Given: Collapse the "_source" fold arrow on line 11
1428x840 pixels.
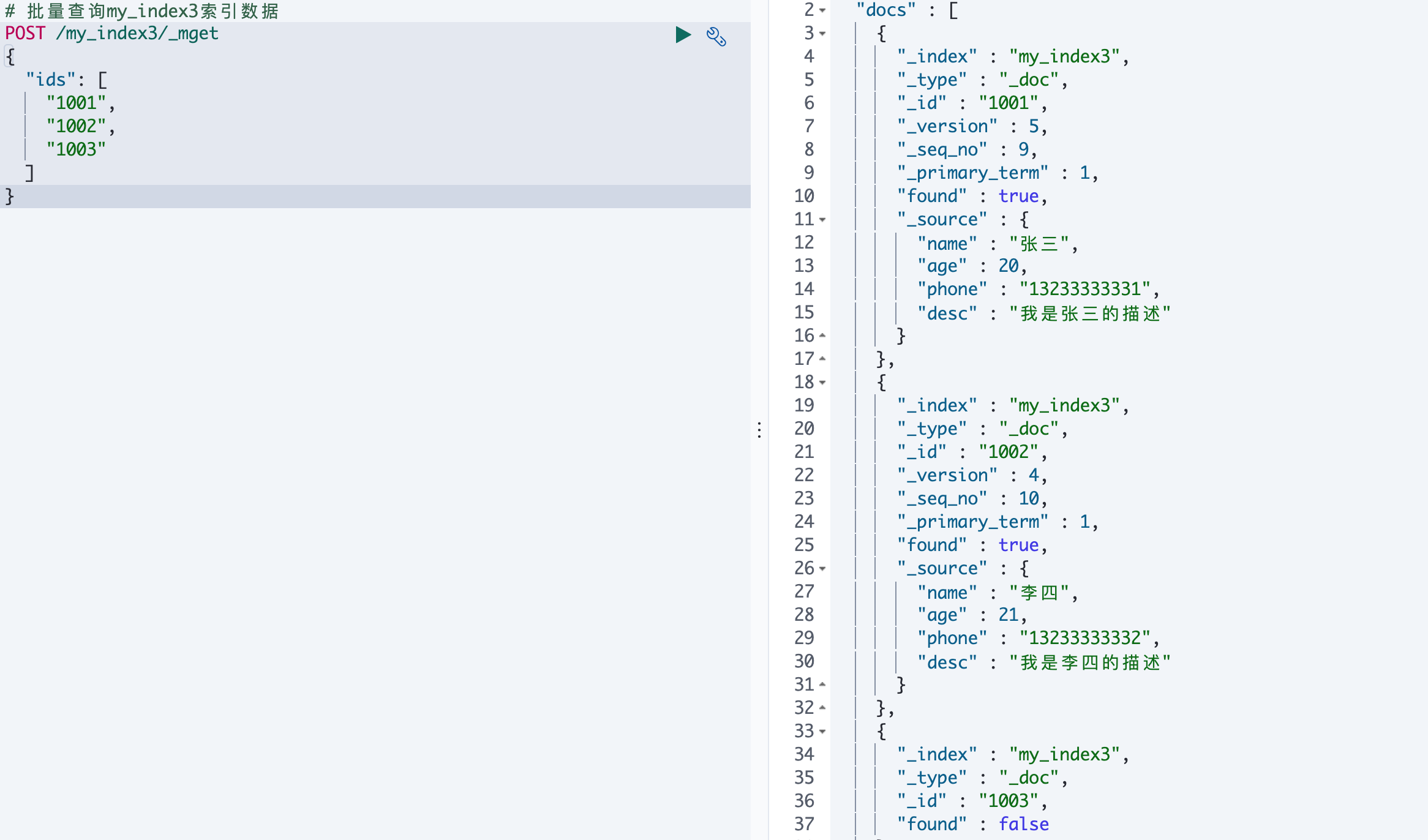Looking at the screenshot, I should click(x=822, y=220).
